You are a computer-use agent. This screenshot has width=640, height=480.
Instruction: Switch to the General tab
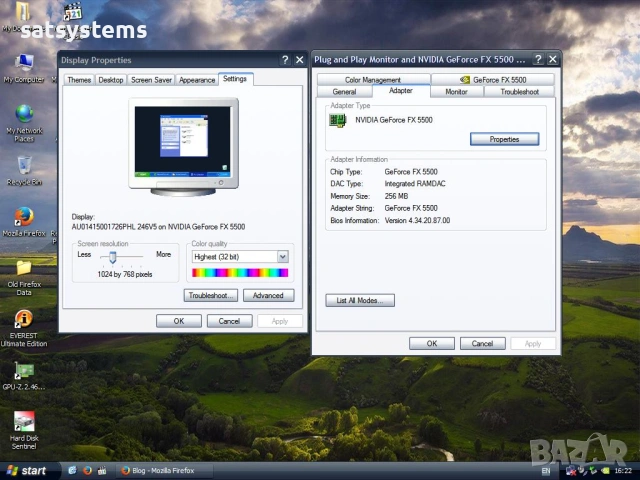point(344,92)
